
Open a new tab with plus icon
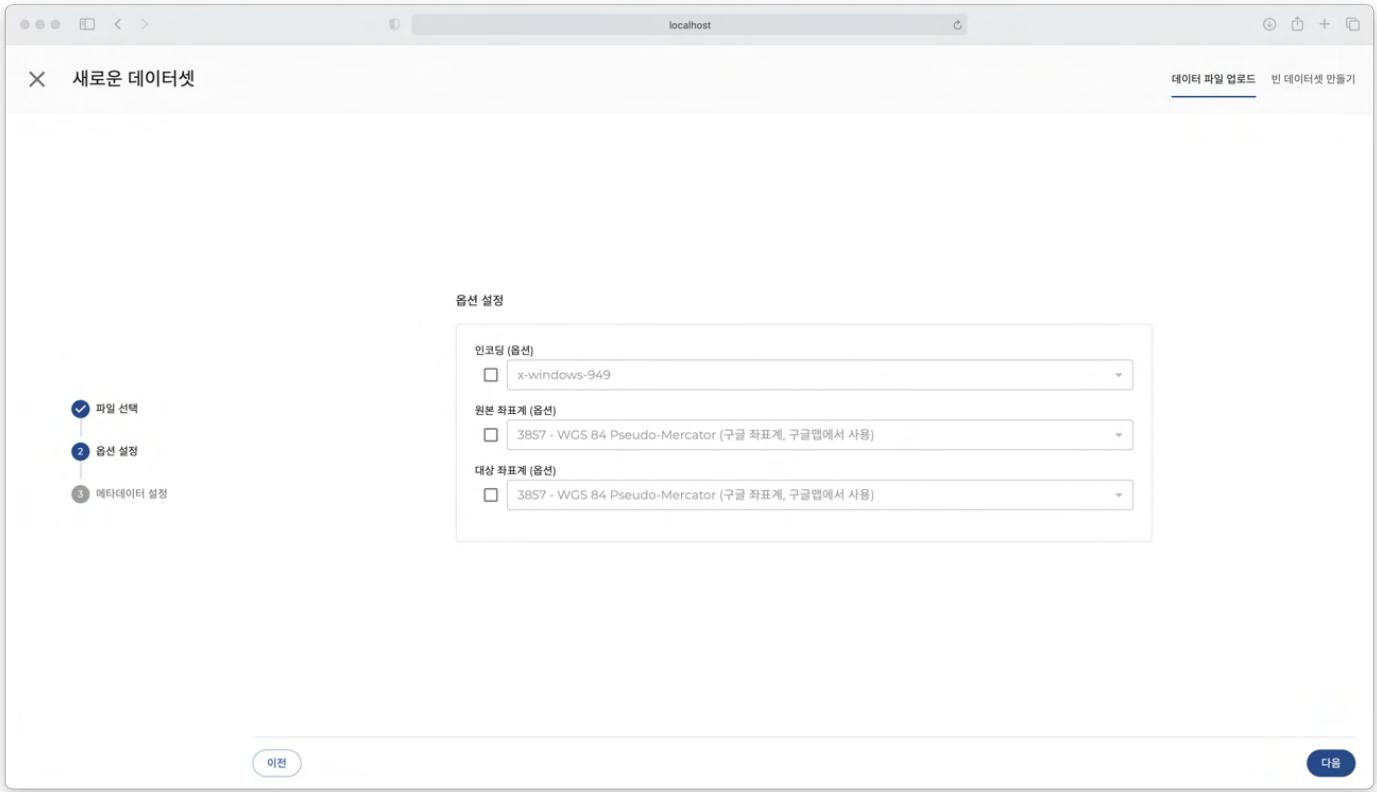[x=1324, y=24]
